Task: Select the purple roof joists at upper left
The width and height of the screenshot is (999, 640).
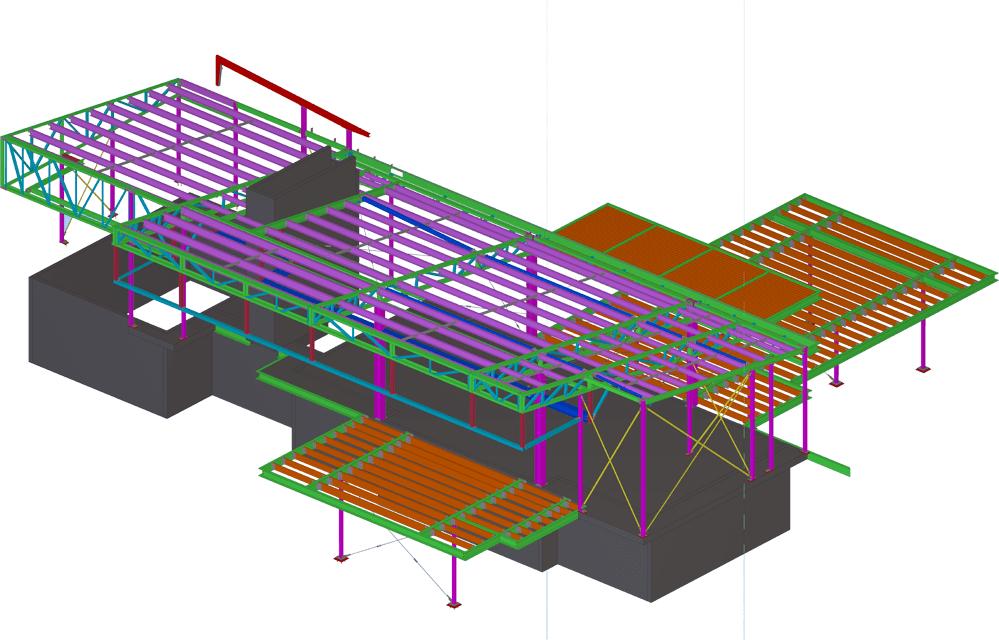Action: click(x=150, y=130)
